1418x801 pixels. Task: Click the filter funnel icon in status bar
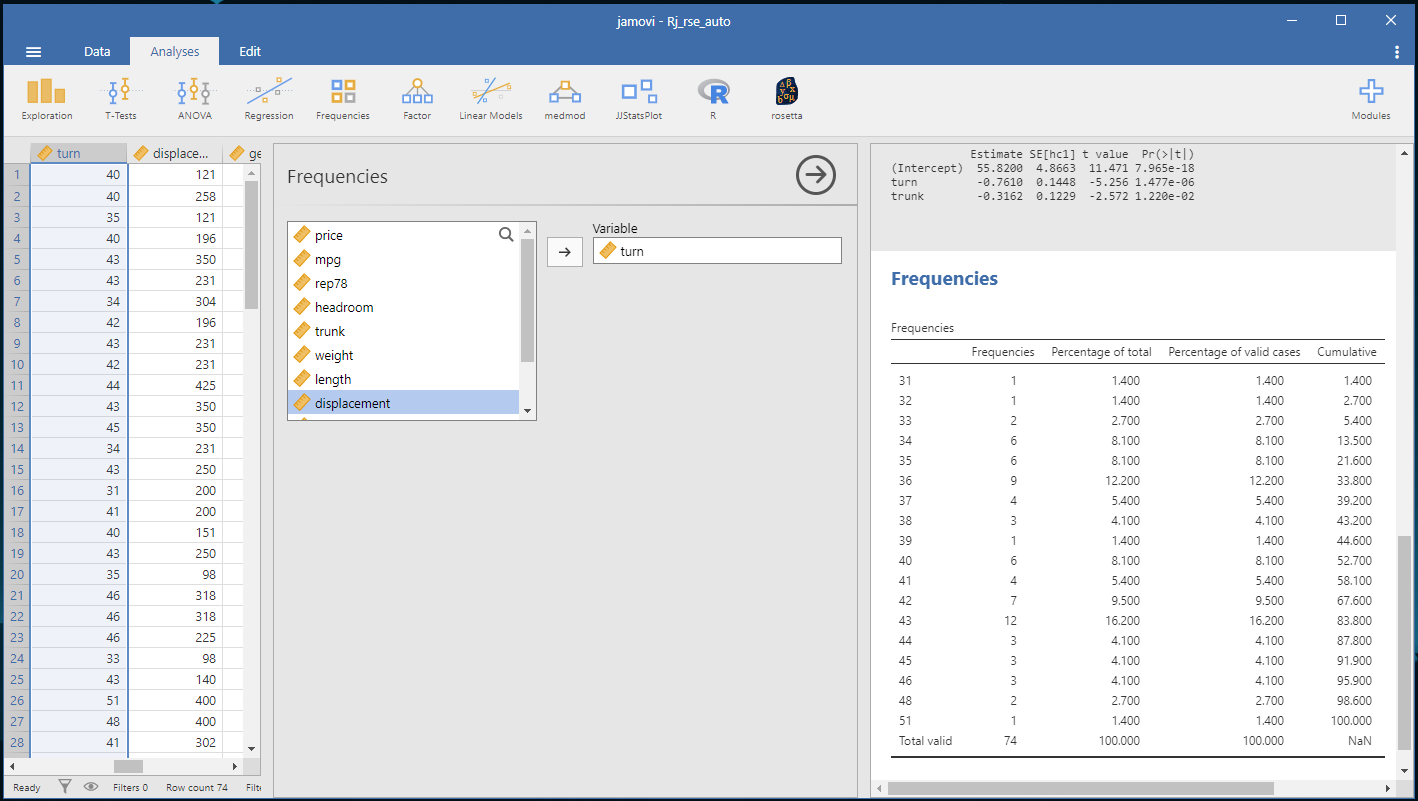[x=65, y=787]
